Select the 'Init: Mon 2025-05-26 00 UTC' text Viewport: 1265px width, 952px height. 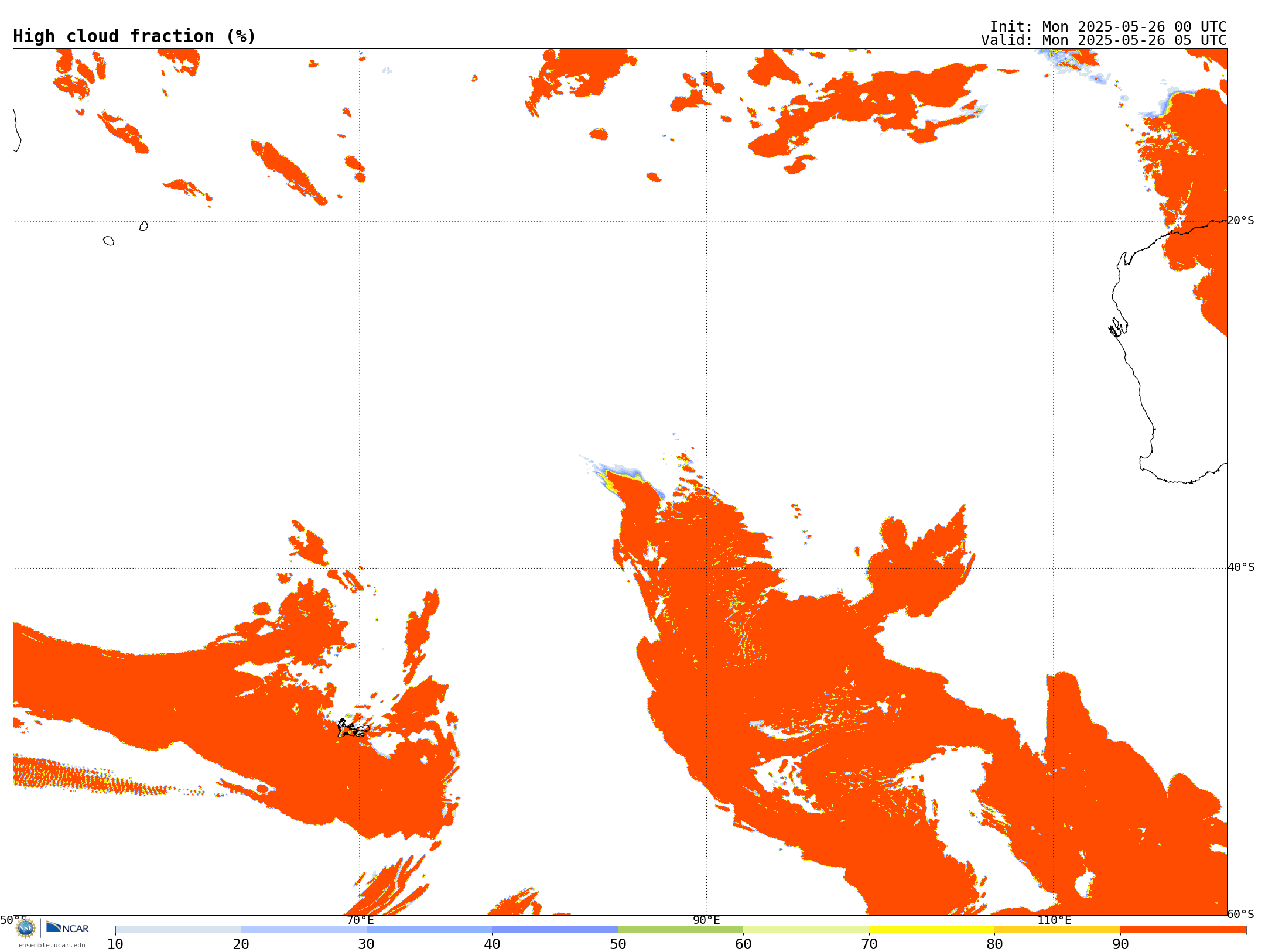1108,27
